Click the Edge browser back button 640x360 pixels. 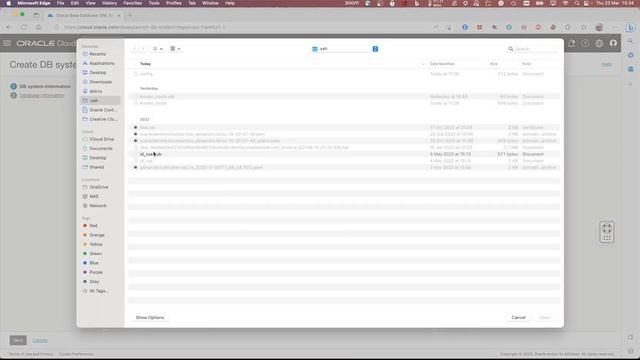click(9, 27)
